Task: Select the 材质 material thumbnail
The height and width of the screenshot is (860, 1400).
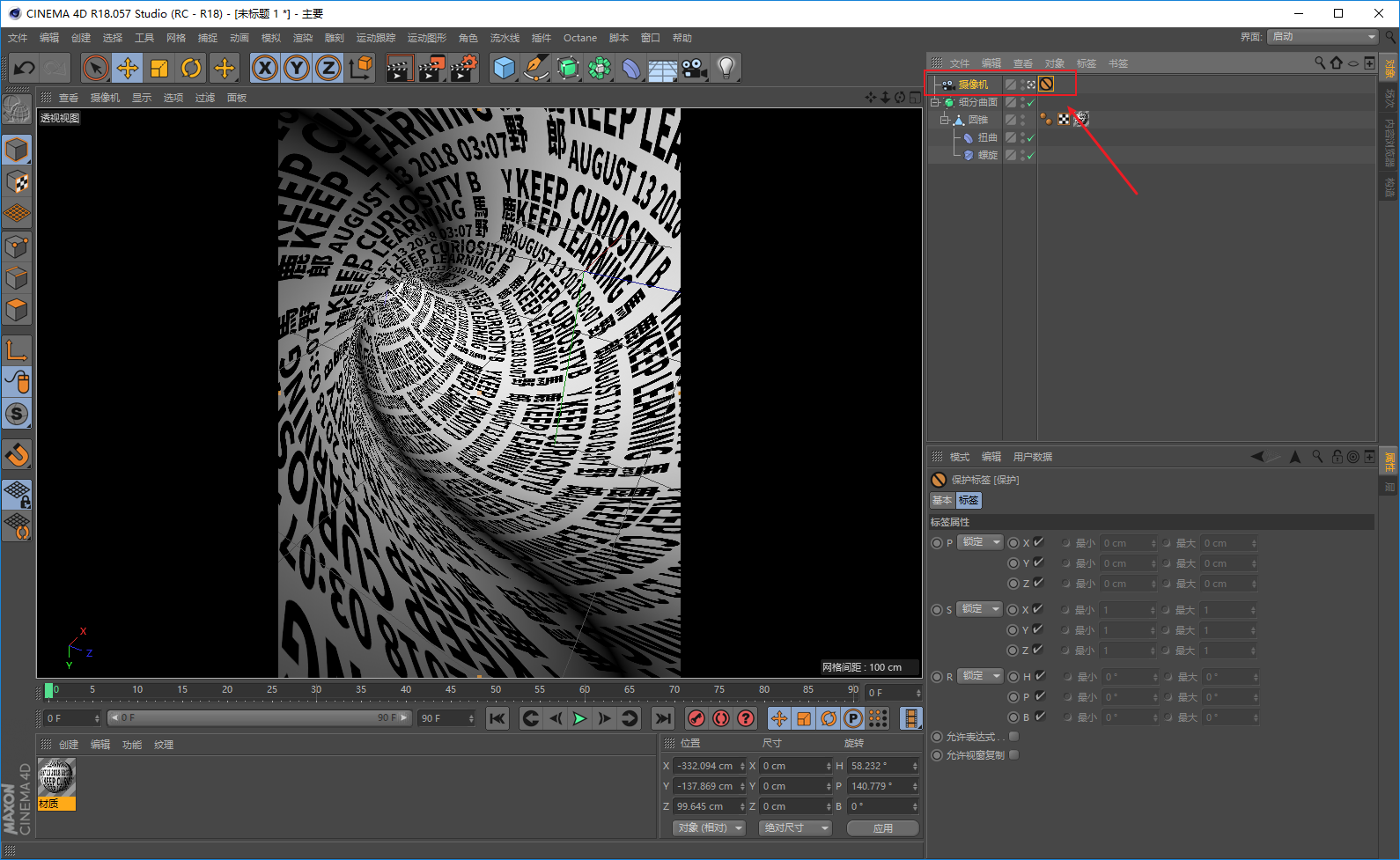Action: click(56, 783)
